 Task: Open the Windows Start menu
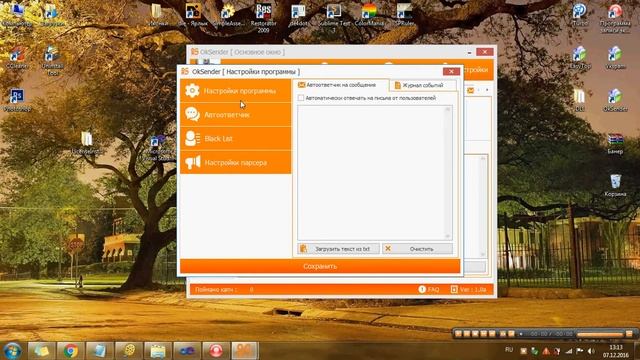tap(12, 351)
